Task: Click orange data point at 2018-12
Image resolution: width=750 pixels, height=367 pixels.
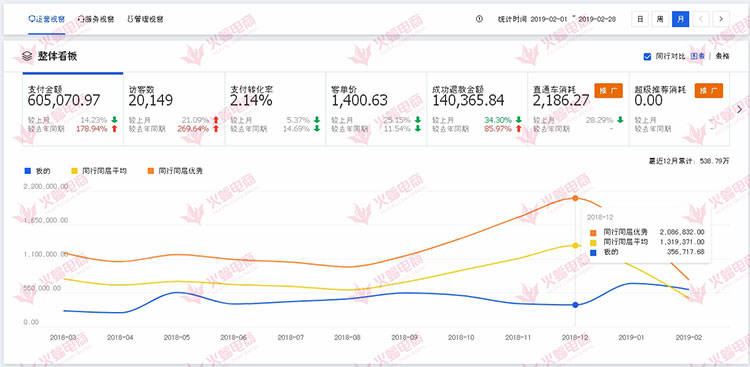Action: click(575, 198)
